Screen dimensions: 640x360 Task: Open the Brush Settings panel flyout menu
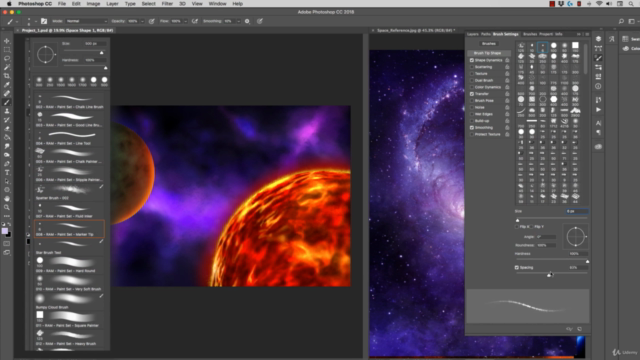[587, 34]
